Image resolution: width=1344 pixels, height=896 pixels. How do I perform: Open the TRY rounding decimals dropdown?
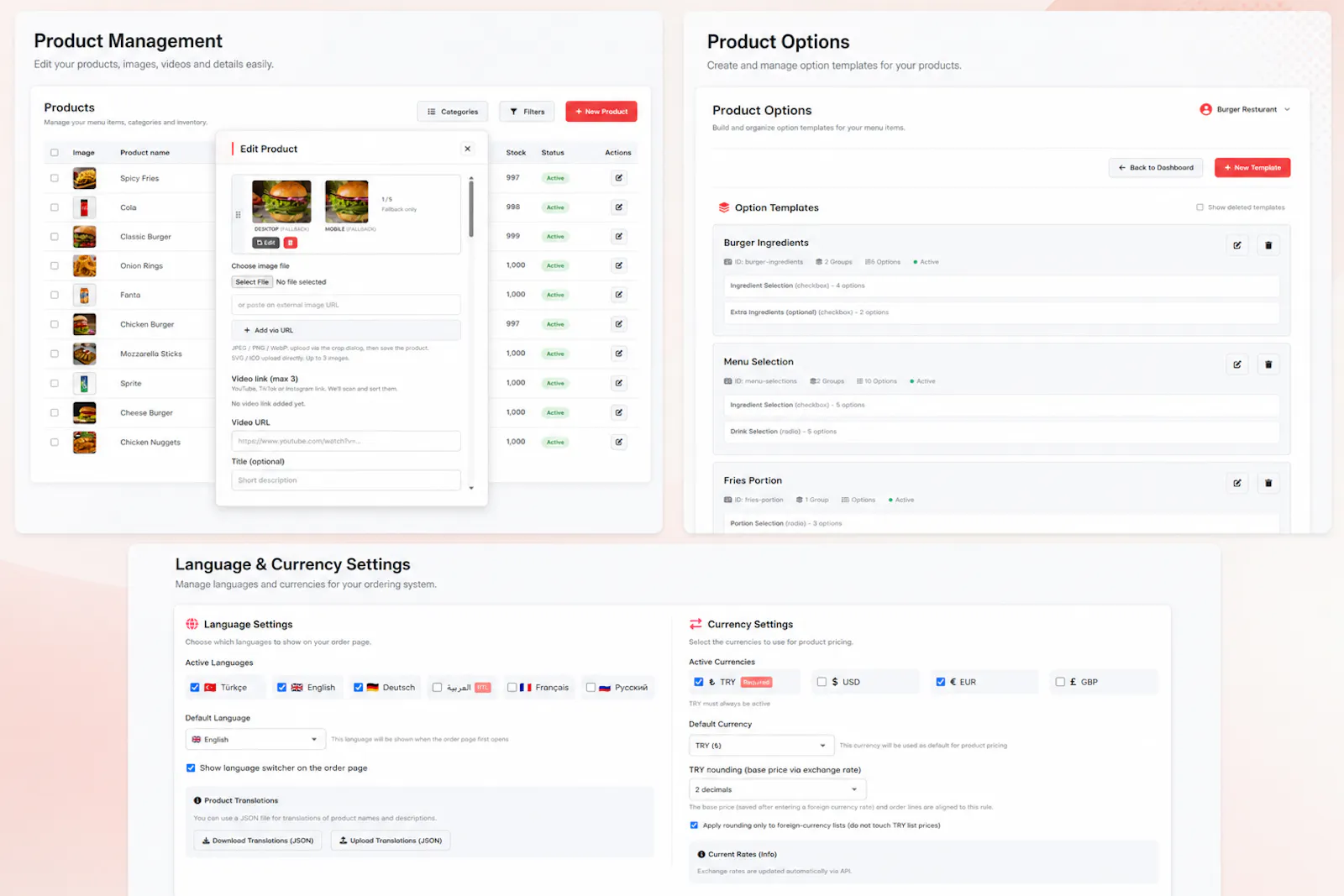(x=777, y=789)
